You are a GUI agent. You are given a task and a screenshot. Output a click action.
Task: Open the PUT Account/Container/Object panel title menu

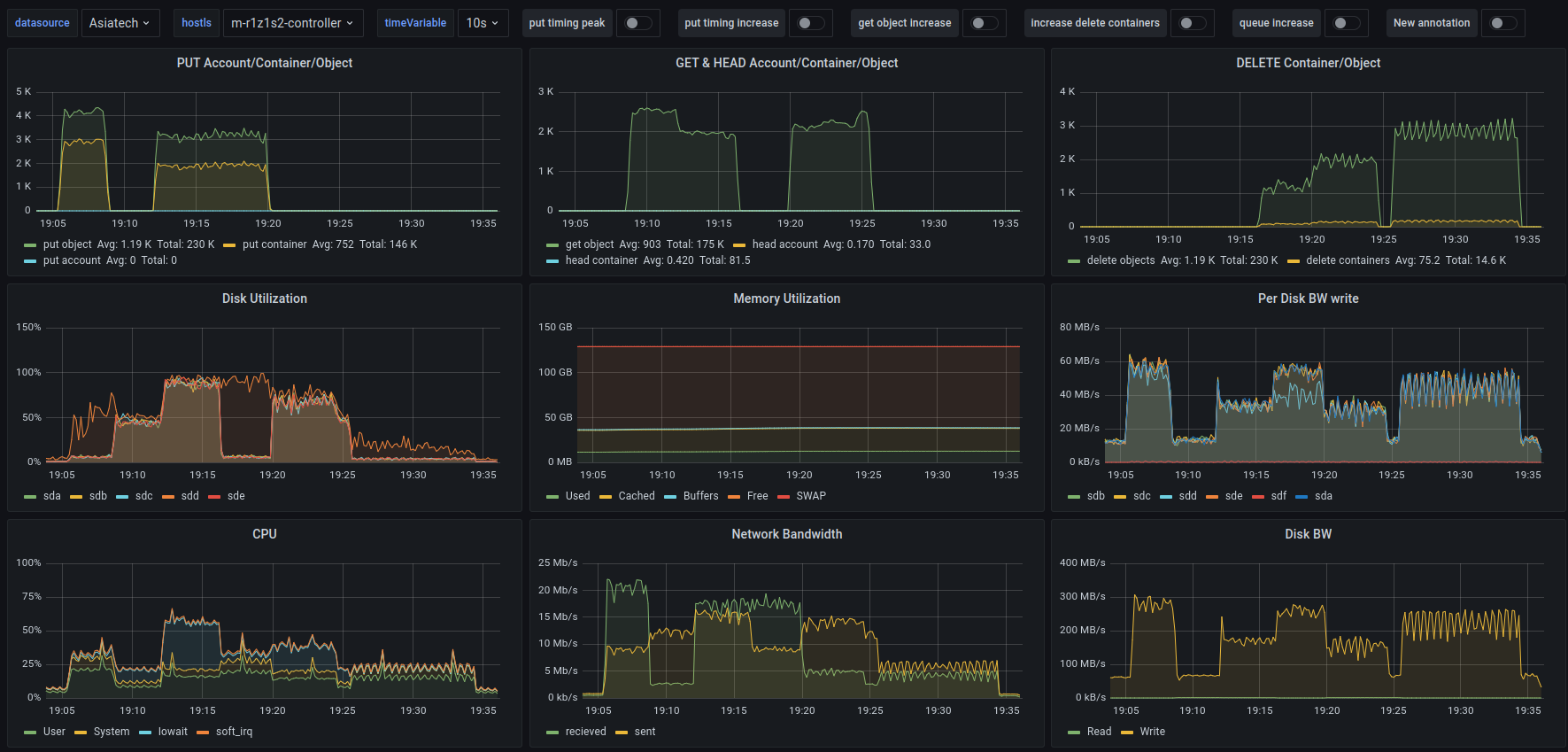pyautogui.click(x=264, y=63)
